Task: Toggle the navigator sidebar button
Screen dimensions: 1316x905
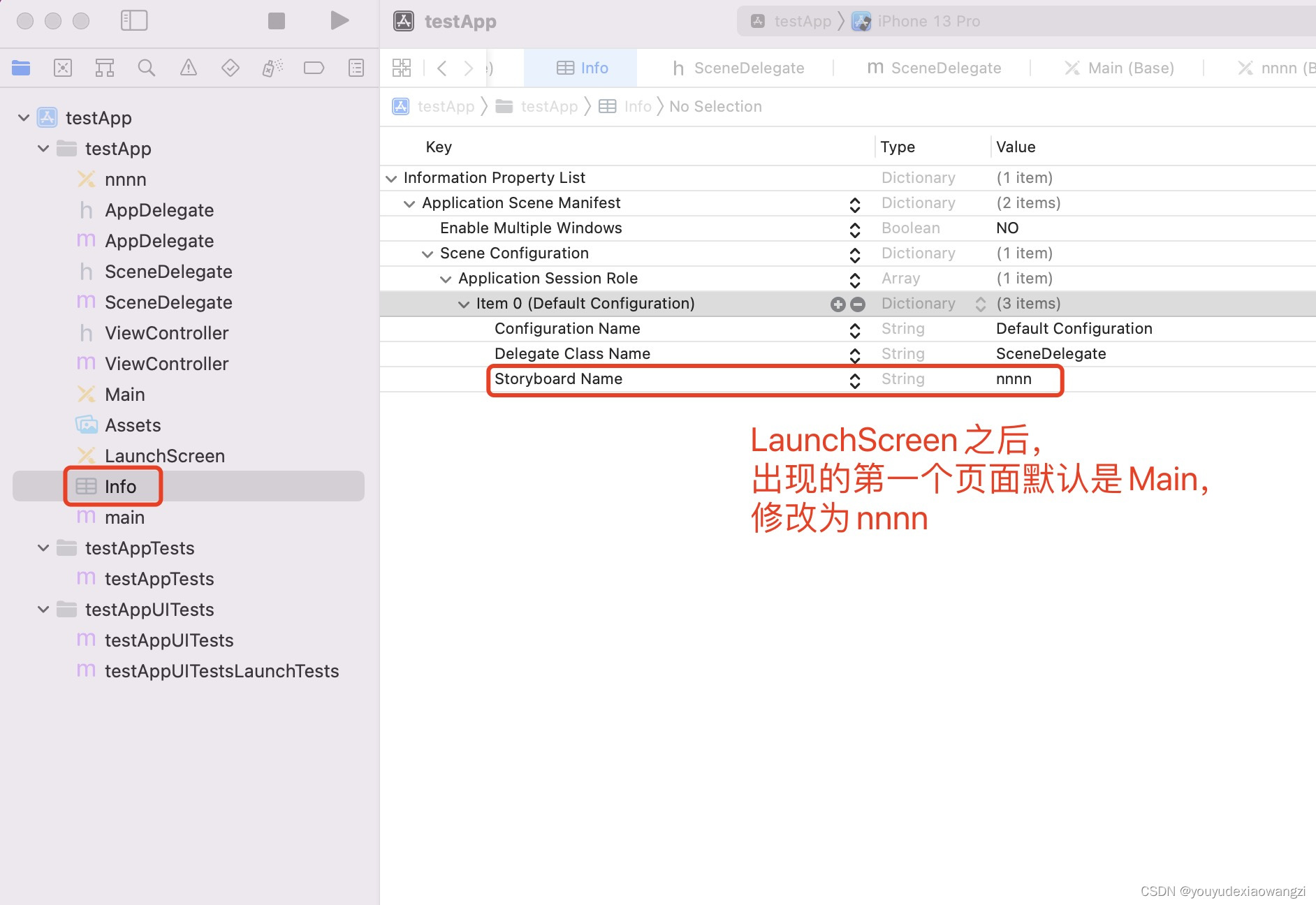Action: tap(134, 21)
